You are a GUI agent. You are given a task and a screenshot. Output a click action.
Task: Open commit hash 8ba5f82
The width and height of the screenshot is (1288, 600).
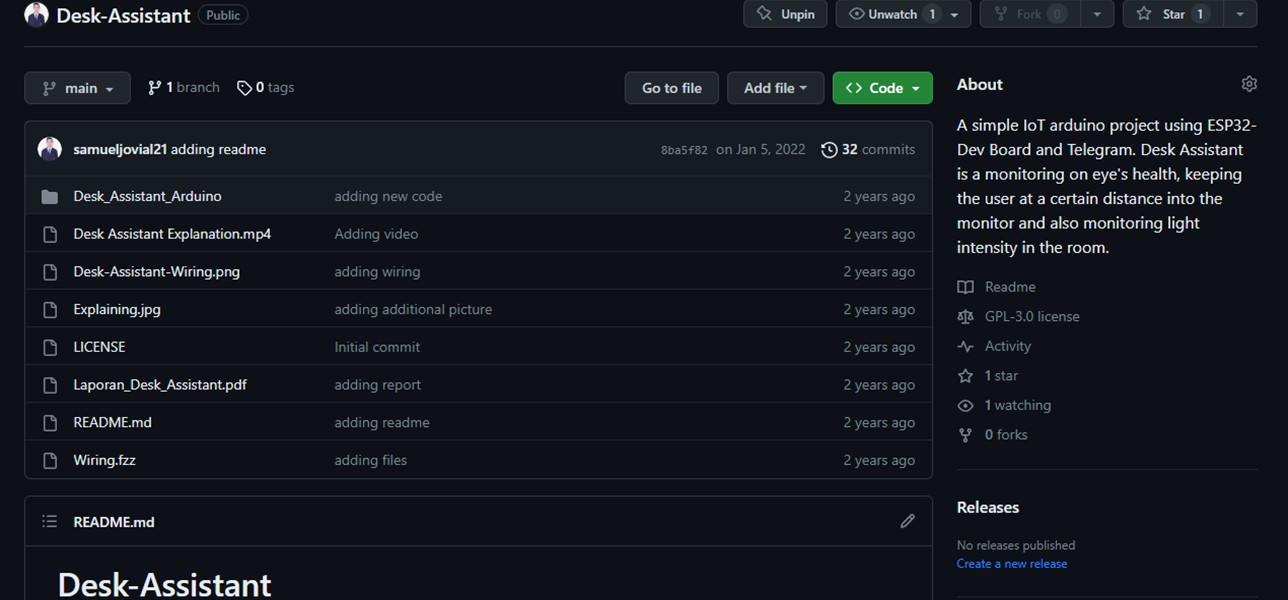(684, 150)
